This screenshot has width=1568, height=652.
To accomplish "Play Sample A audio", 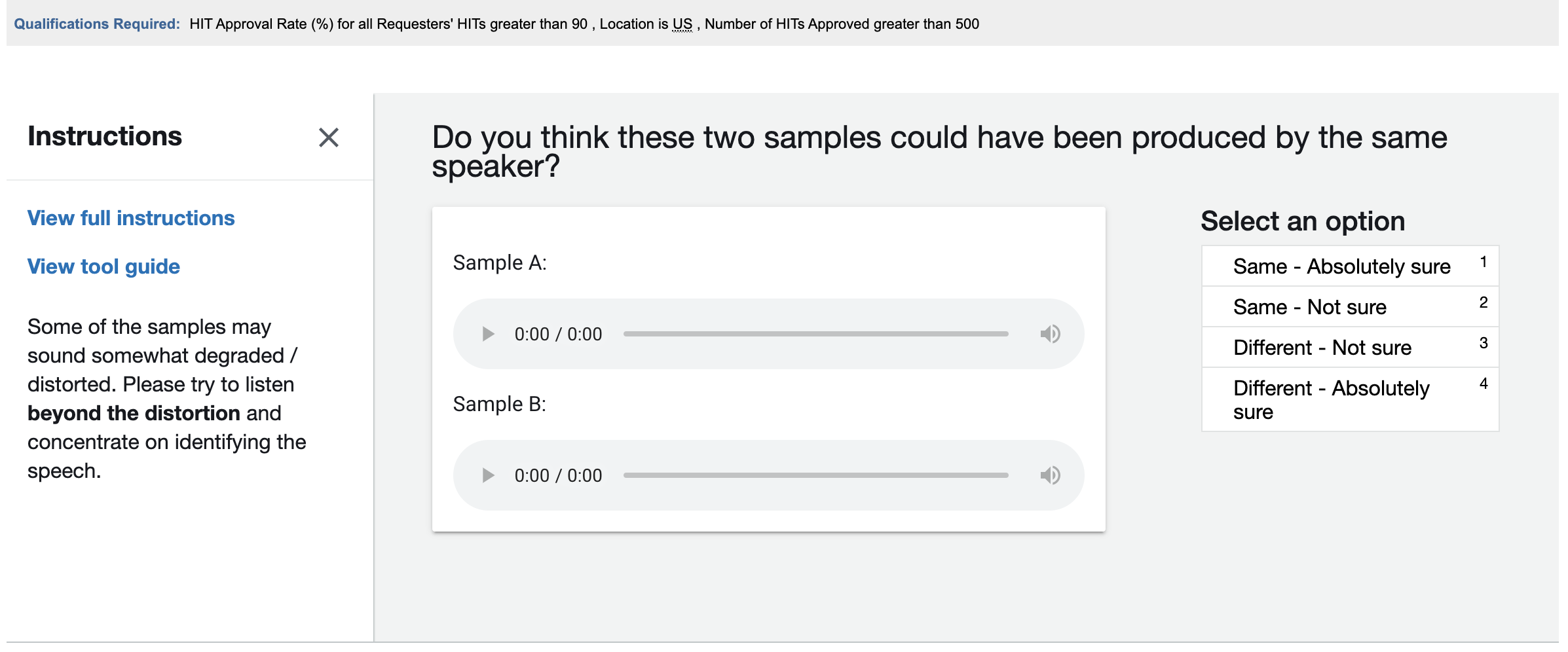I will pos(488,334).
